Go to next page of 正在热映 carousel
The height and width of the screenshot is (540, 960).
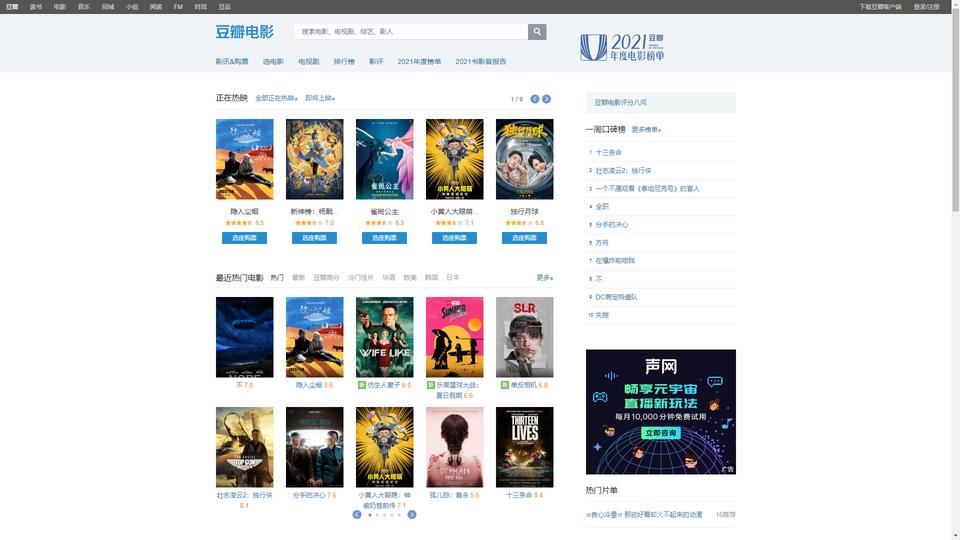pos(546,99)
